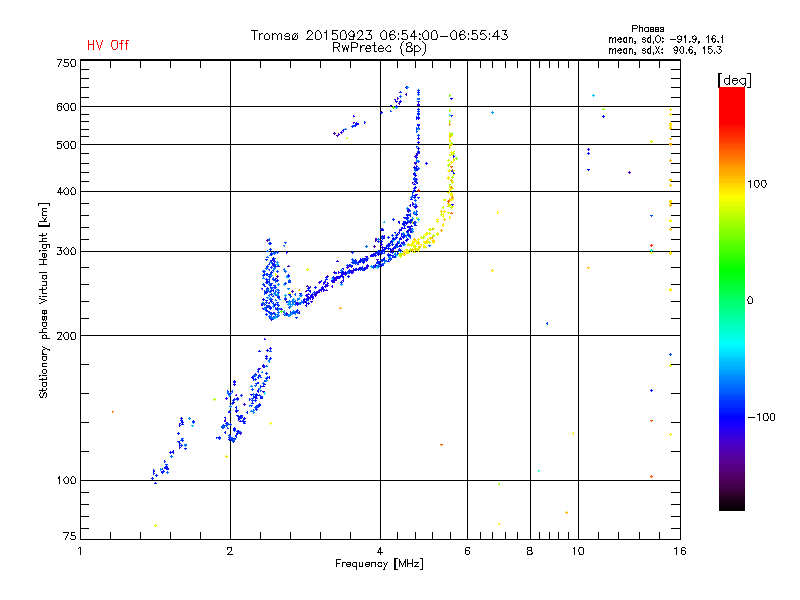This screenshot has height=600, width=800.
Task: Click the x-axis "6" tick label
Action: [467, 551]
